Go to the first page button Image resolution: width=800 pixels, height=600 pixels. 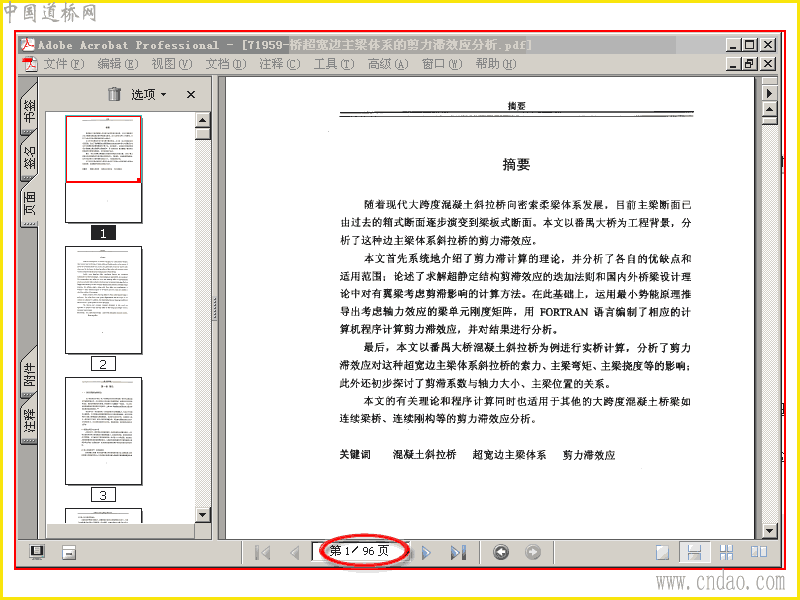click(x=263, y=552)
